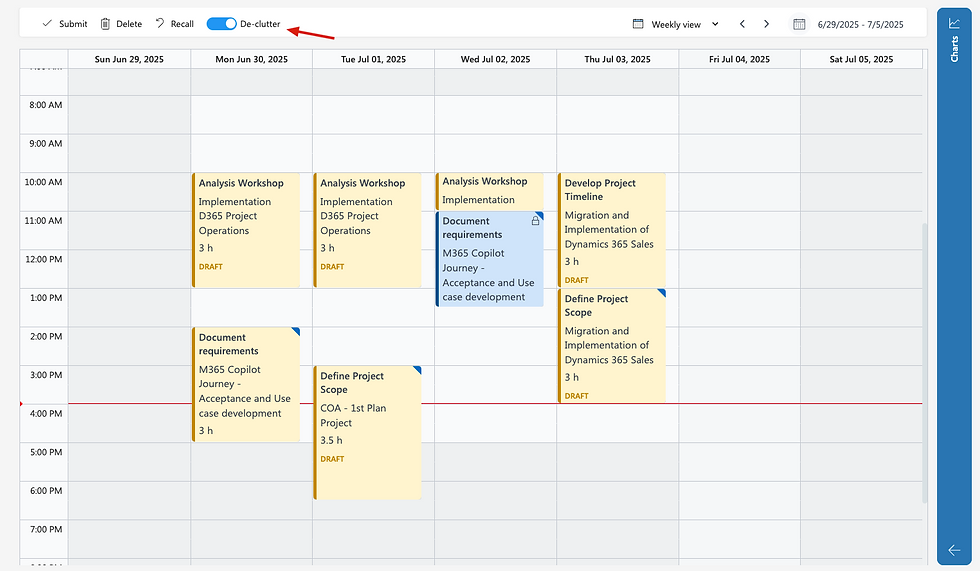Select the Sun Jun 29, 2025 column header
This screenshot has height=571, width=980.
click(129, 59)
